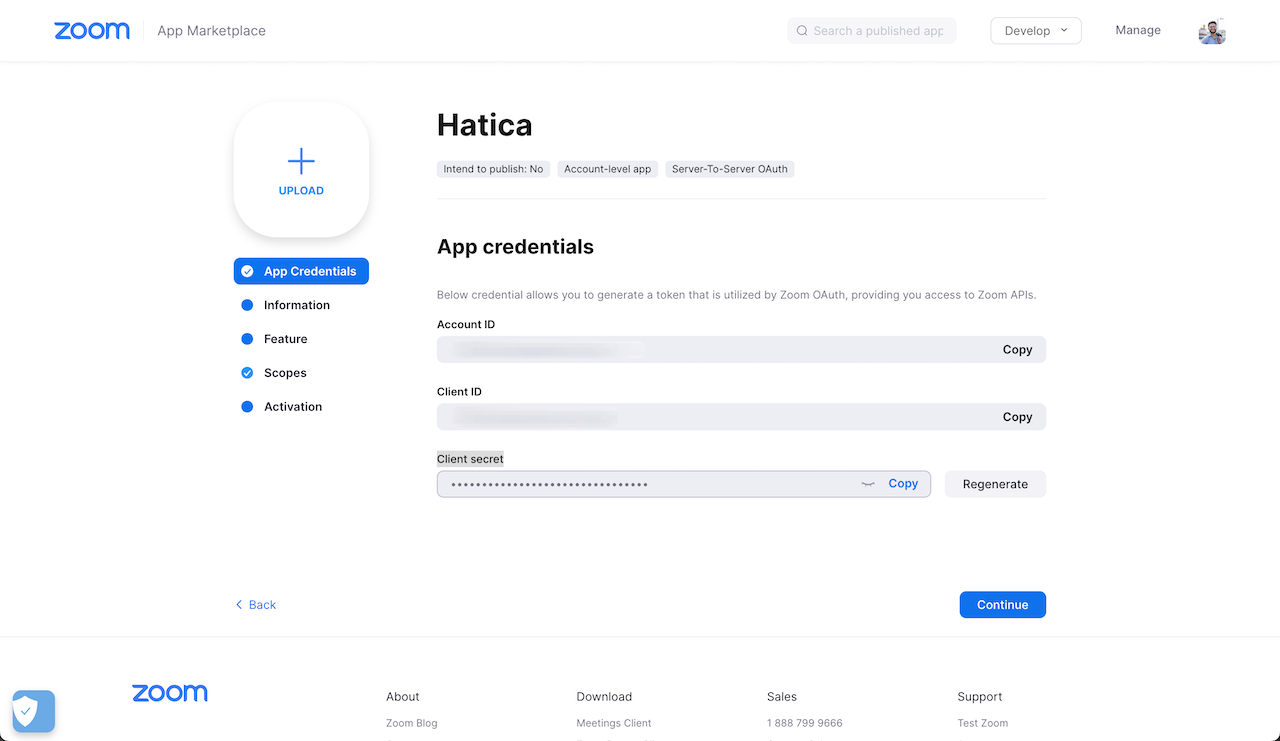This screenshot has width=1280, height=741.
Task: Copy the Account ID
Action: tap(1017, 350)
